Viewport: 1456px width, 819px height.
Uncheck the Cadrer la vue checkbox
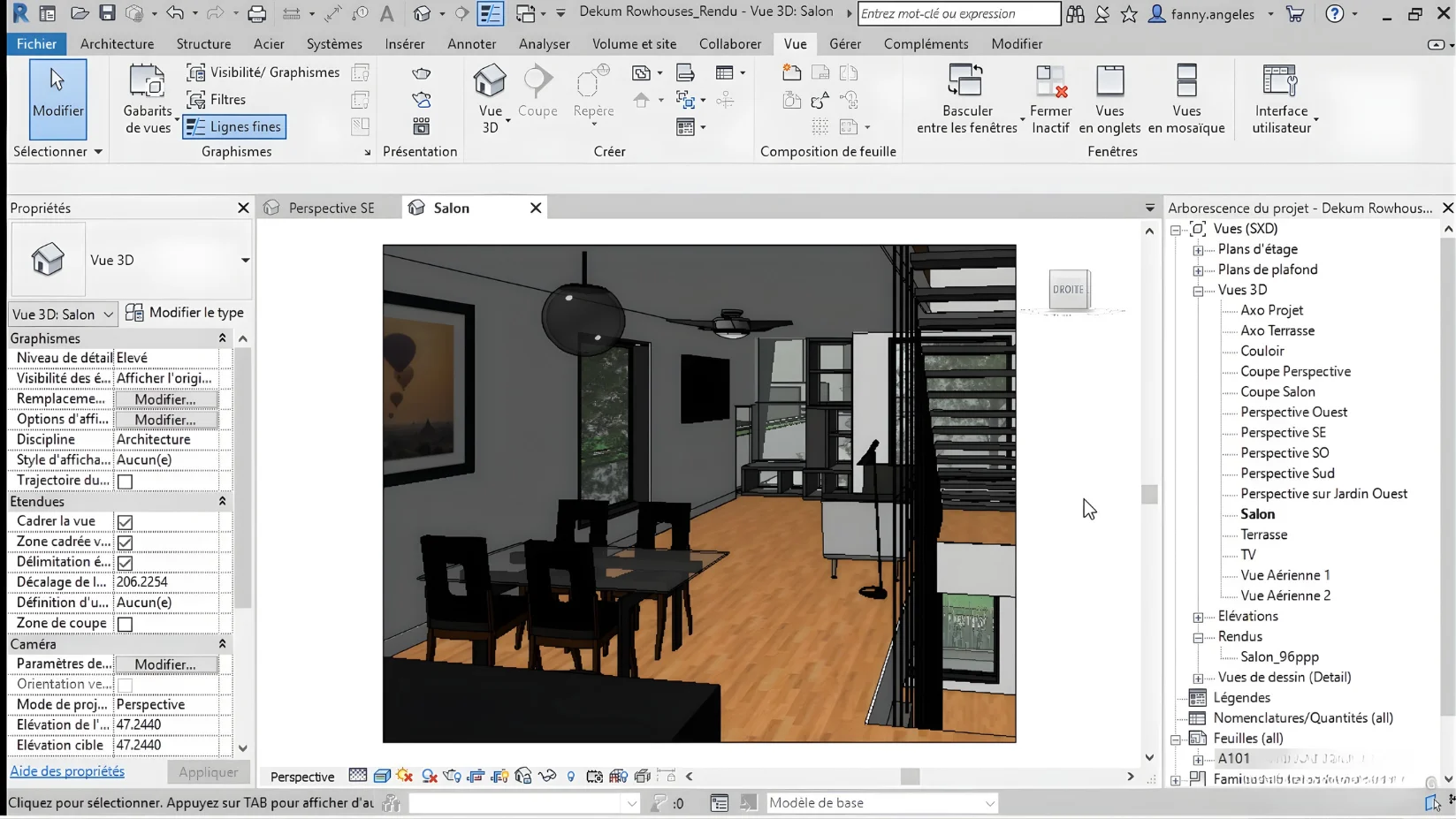tap(124, 521)
